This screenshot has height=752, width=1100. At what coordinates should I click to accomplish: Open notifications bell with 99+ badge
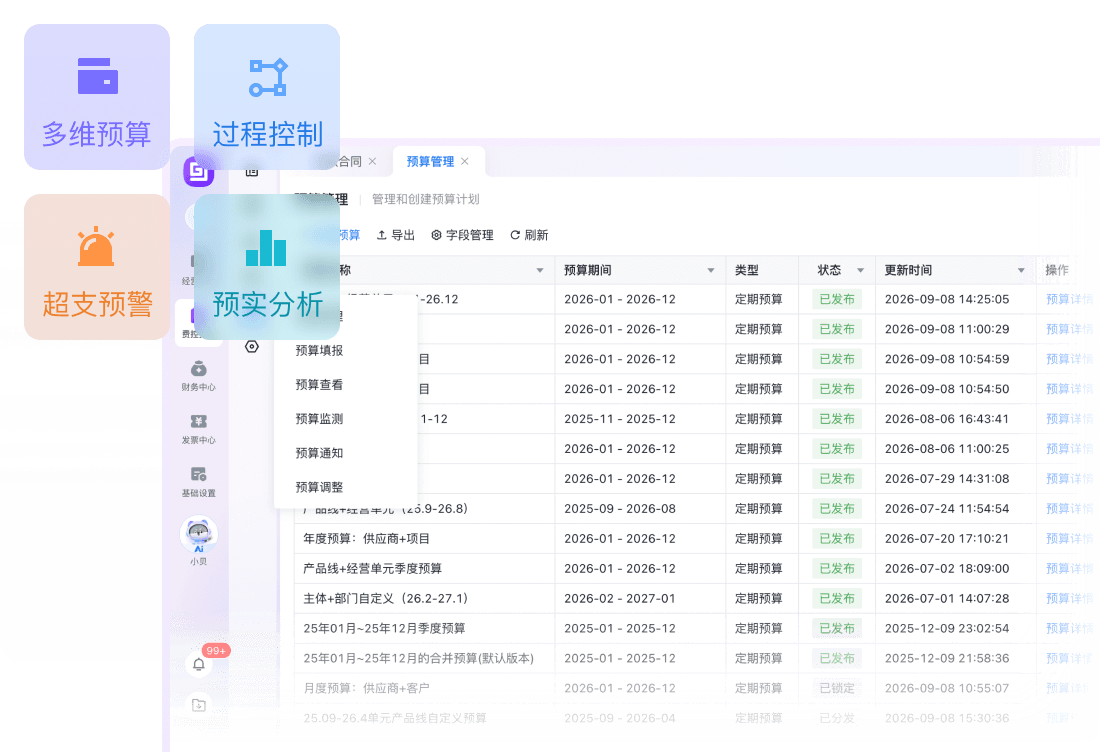199,664
